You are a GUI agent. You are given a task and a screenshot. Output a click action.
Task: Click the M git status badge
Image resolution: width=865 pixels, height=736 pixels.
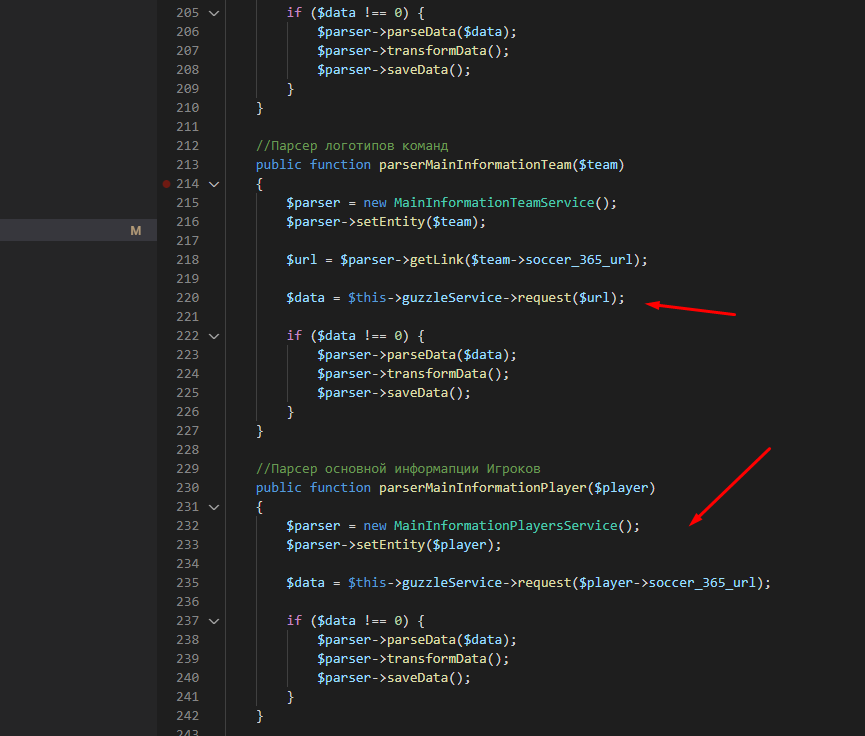(136, 231)
